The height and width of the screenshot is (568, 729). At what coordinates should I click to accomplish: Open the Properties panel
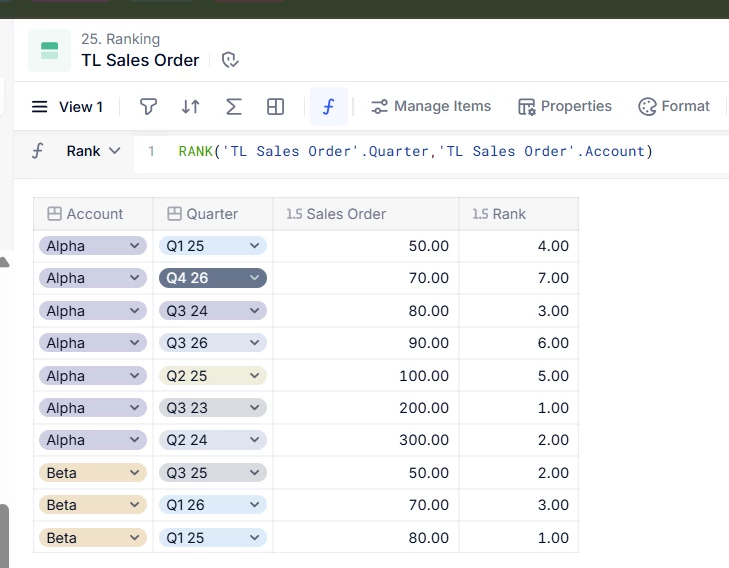coord(564,107)
